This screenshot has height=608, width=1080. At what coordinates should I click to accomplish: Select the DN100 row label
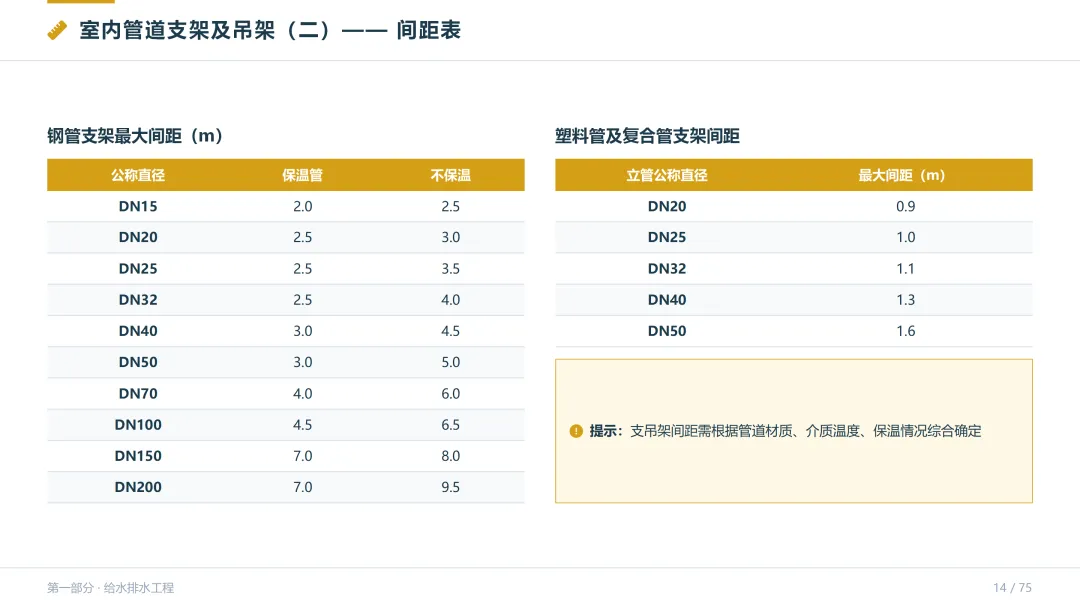pos(138,425)
